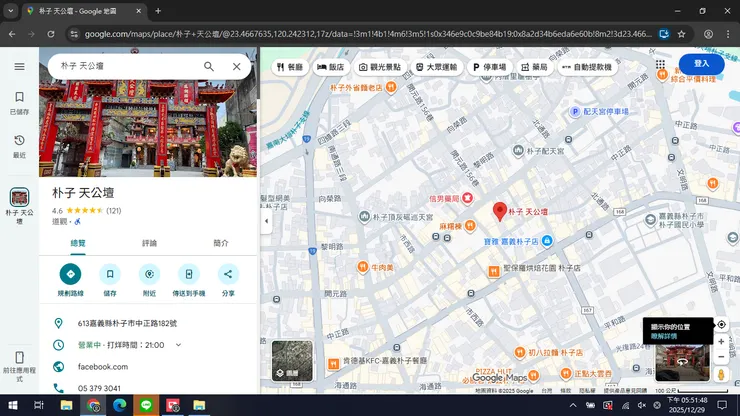Image resolution: width=740 pixels, height=416 pixels.
Task: Select the 初八拉麵 朴子店 marker
Action: click(x=519, y=352)
